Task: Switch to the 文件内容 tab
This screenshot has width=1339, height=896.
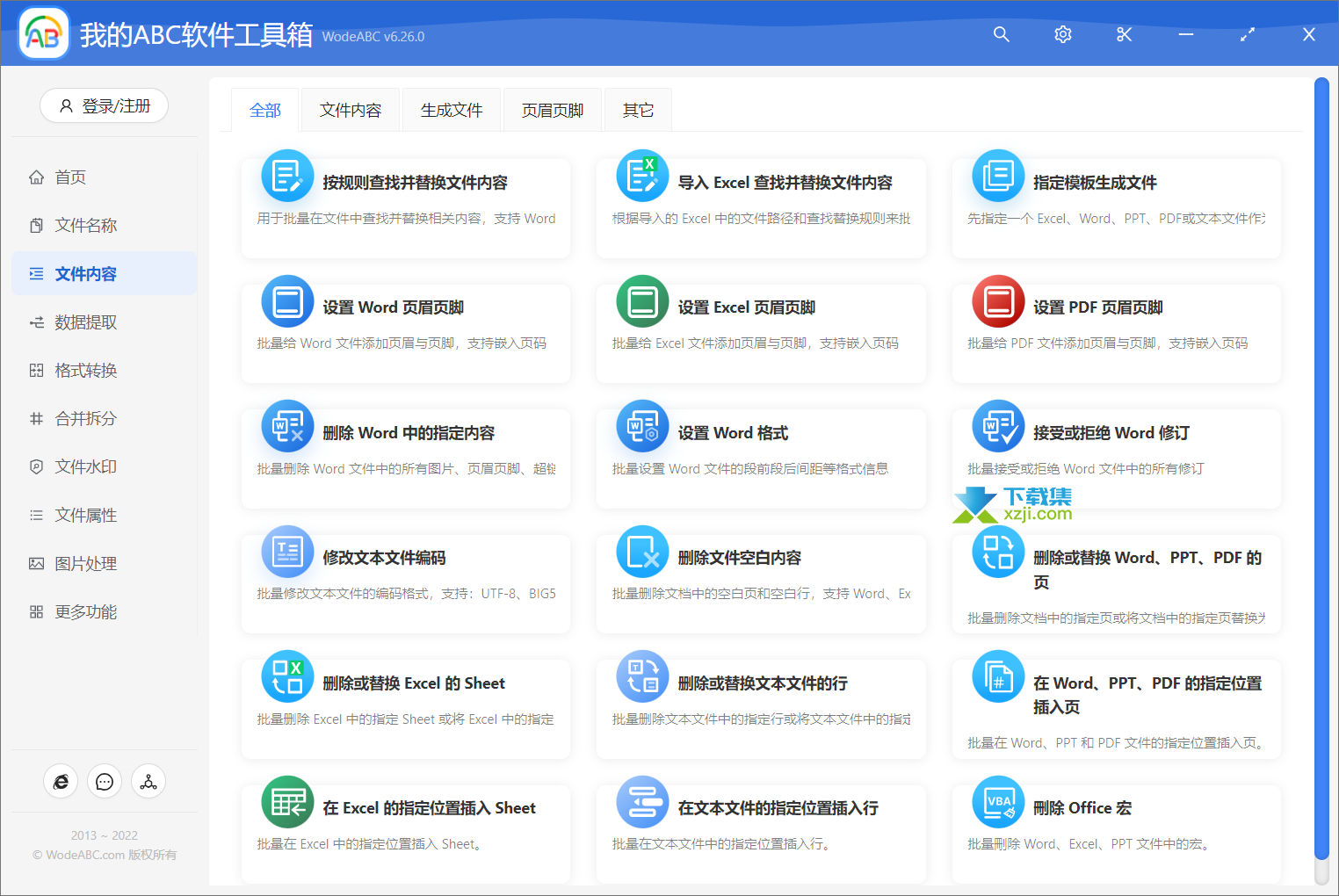Action: tap(351, 110)
